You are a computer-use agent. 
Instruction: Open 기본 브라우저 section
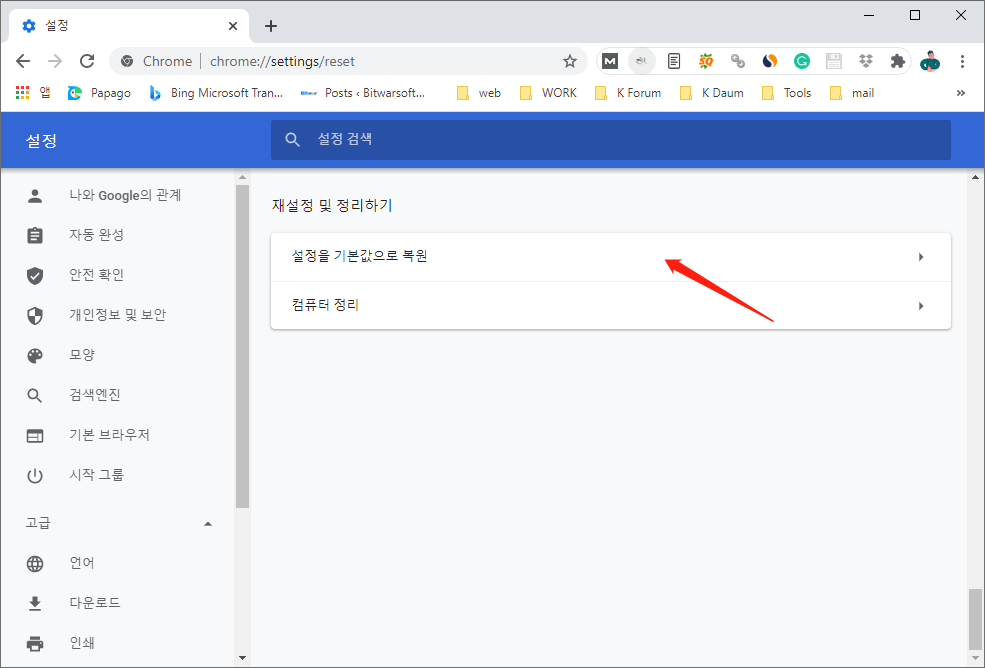point(117,435)
